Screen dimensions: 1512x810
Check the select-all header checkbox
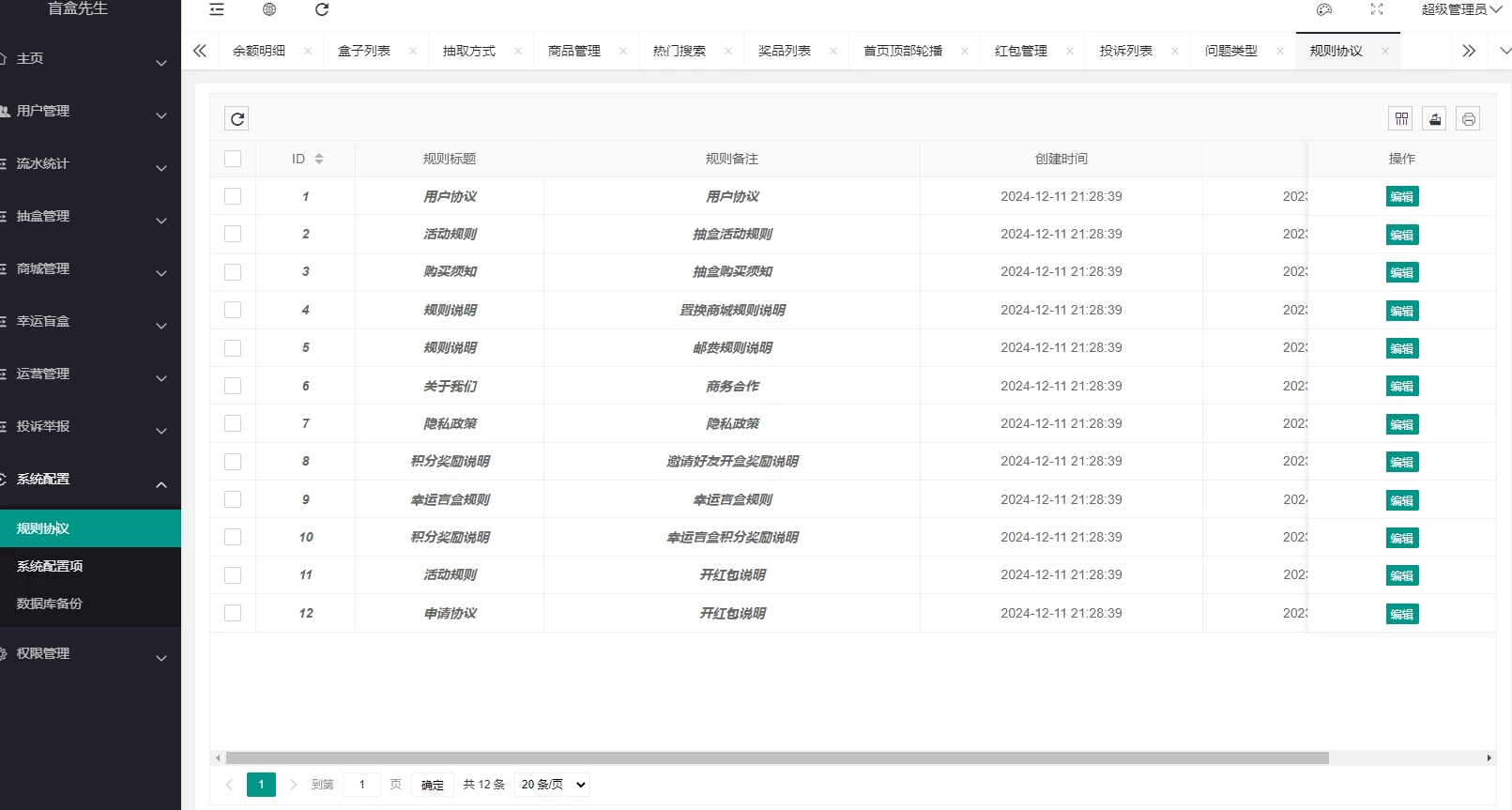pos(233,159)
